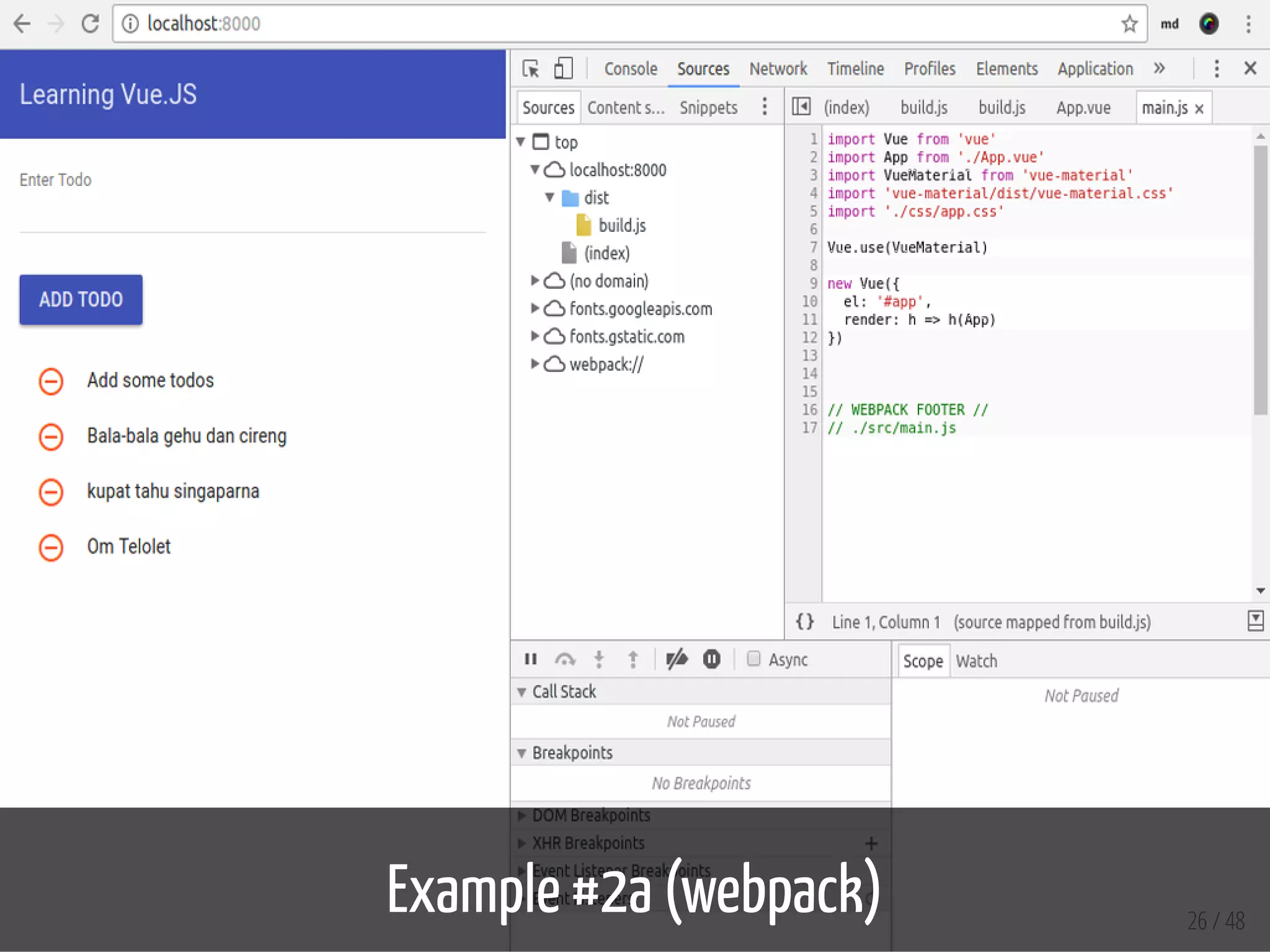Switch to the Network tab
1270x952 pixels.
point(778,68)
